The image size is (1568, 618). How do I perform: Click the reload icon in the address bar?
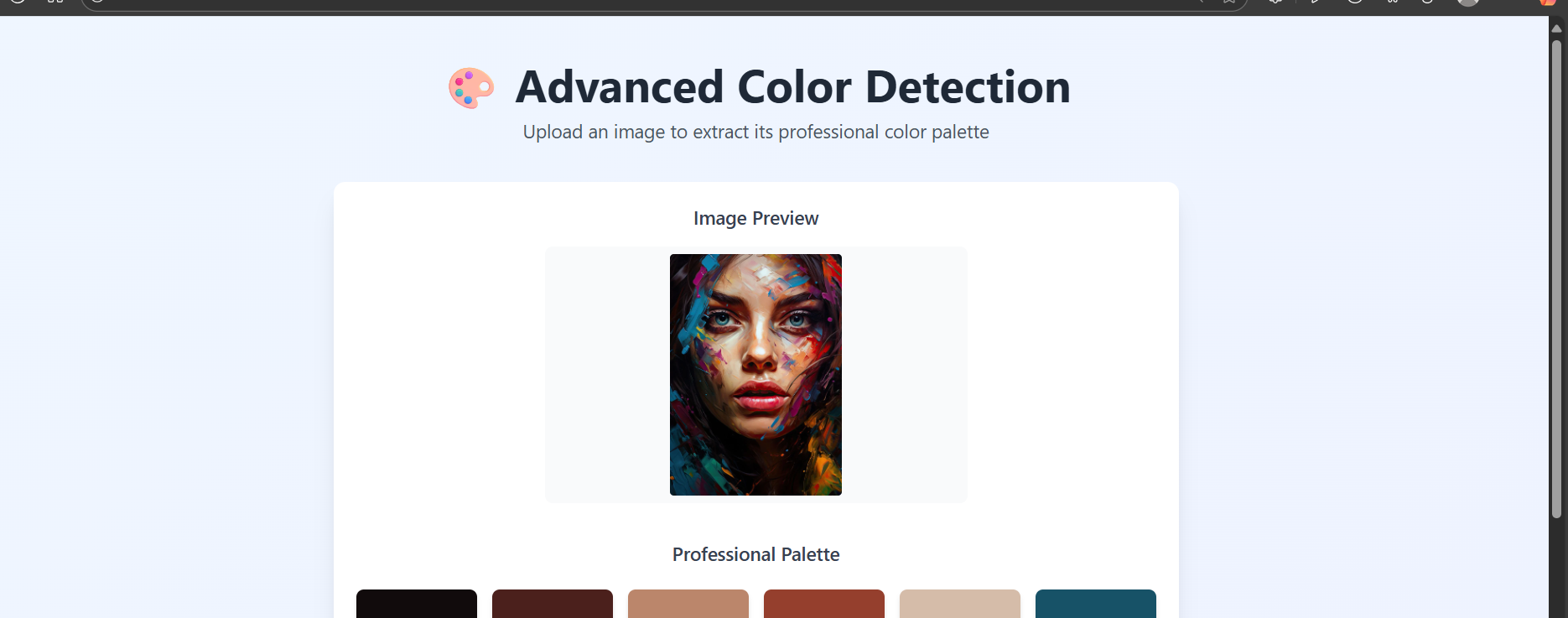click(98, 3)
